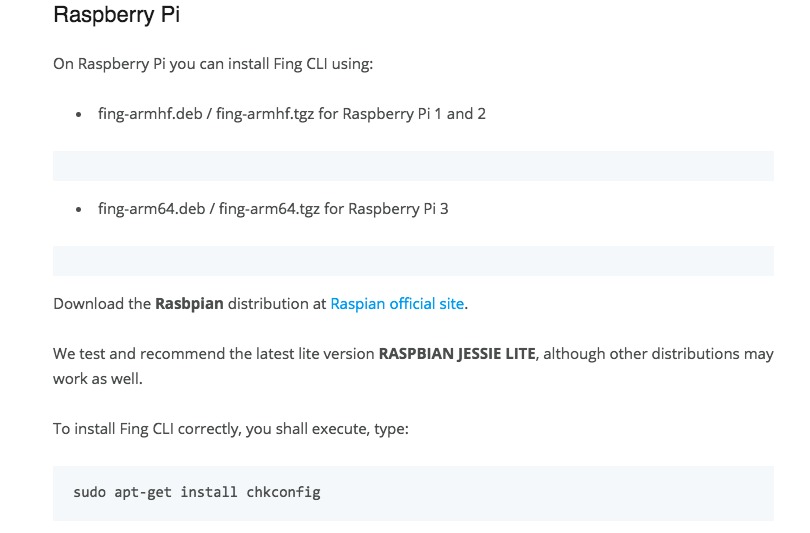The image size is (810, 533).
Task: Click the bold RASPBIAN JESSIE LITE text
Action: 459,354
